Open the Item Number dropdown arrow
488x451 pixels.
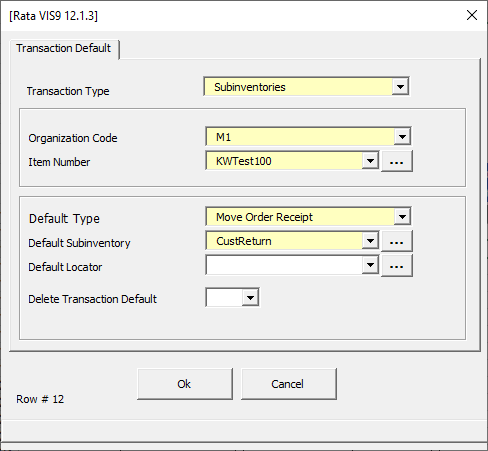370,161
